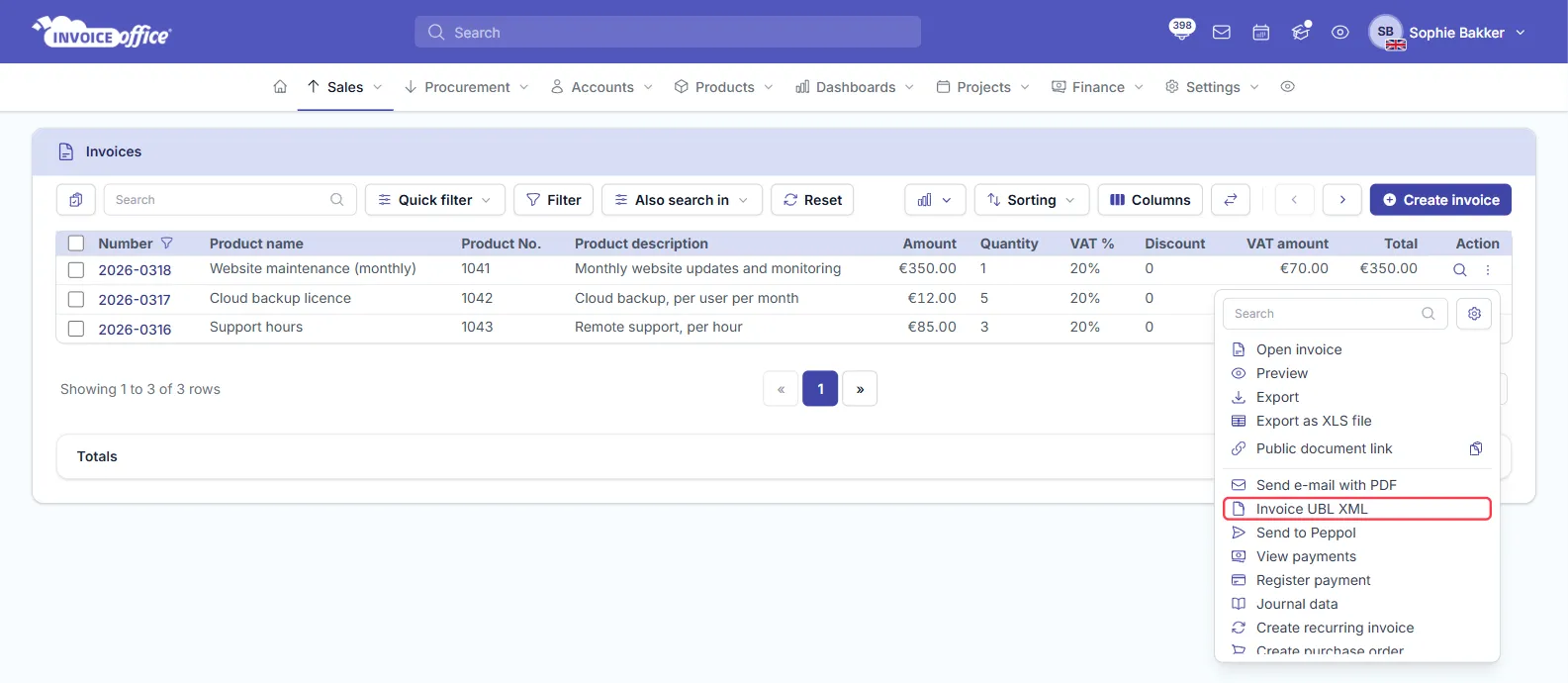The image size is (1568, 683).
Task: Click the Create invoice button
Action: [x=1440, y=200]
